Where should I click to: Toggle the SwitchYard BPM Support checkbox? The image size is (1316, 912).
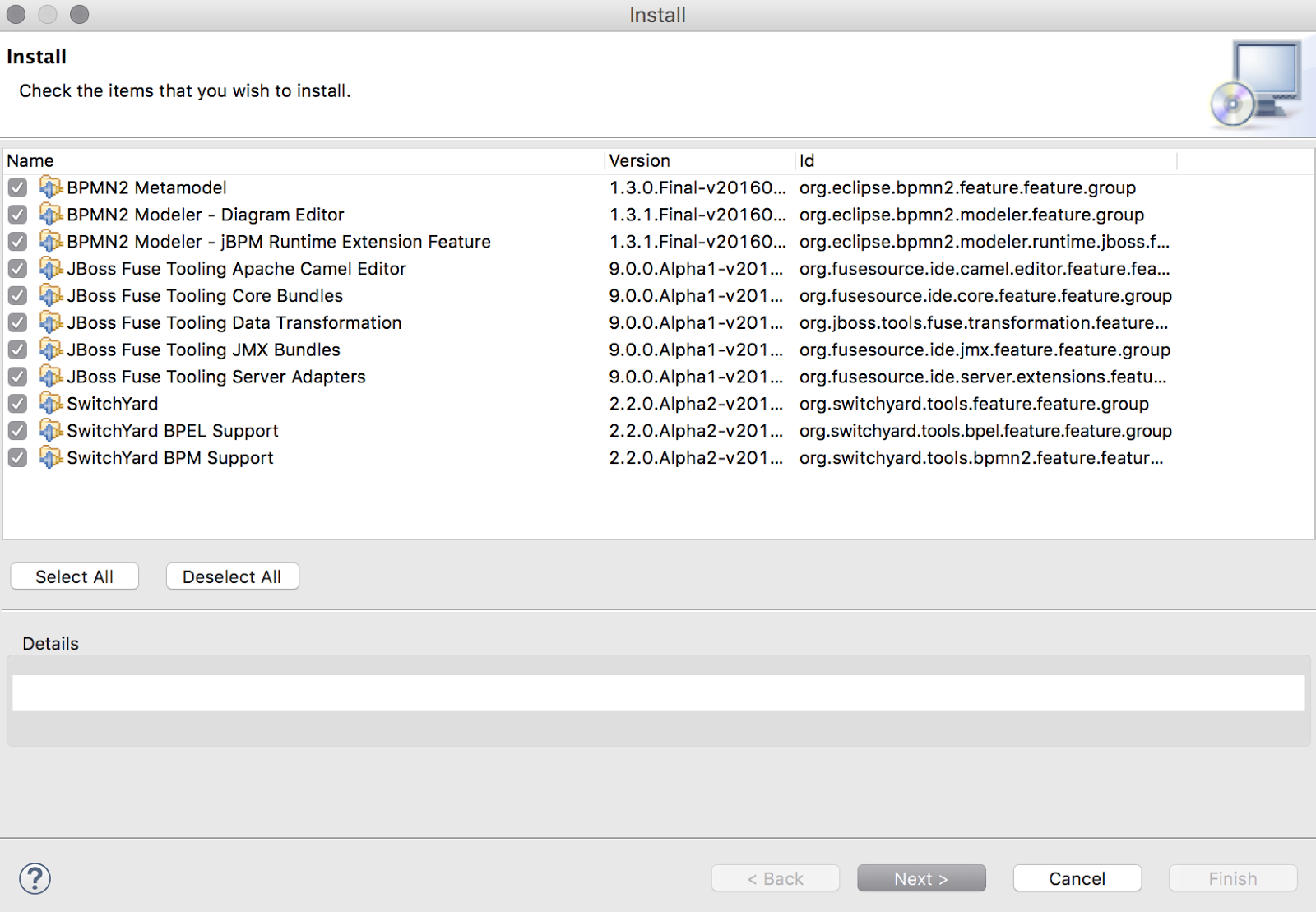17,457
